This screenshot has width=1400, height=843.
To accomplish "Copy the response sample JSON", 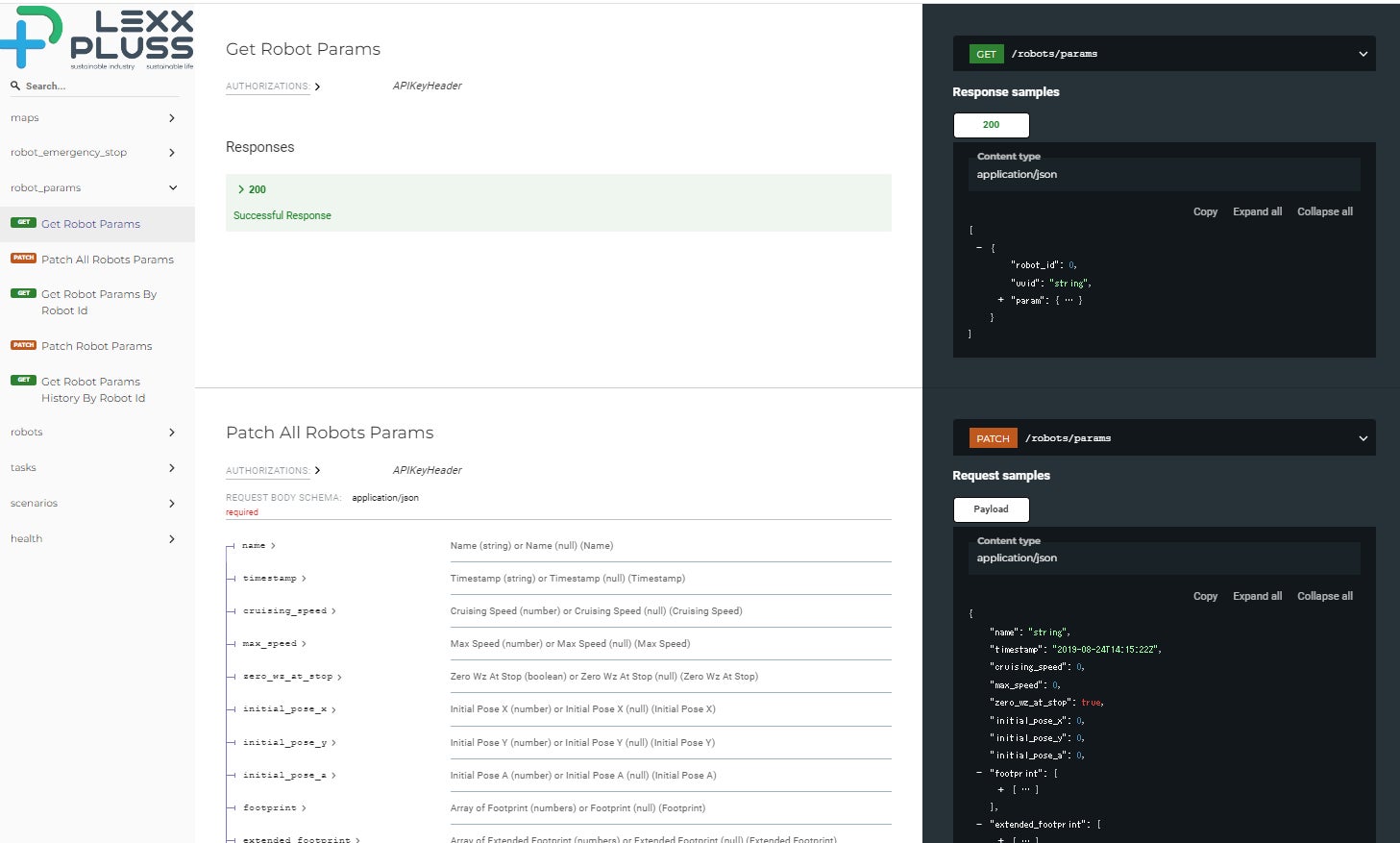I will click(1205, 211).
